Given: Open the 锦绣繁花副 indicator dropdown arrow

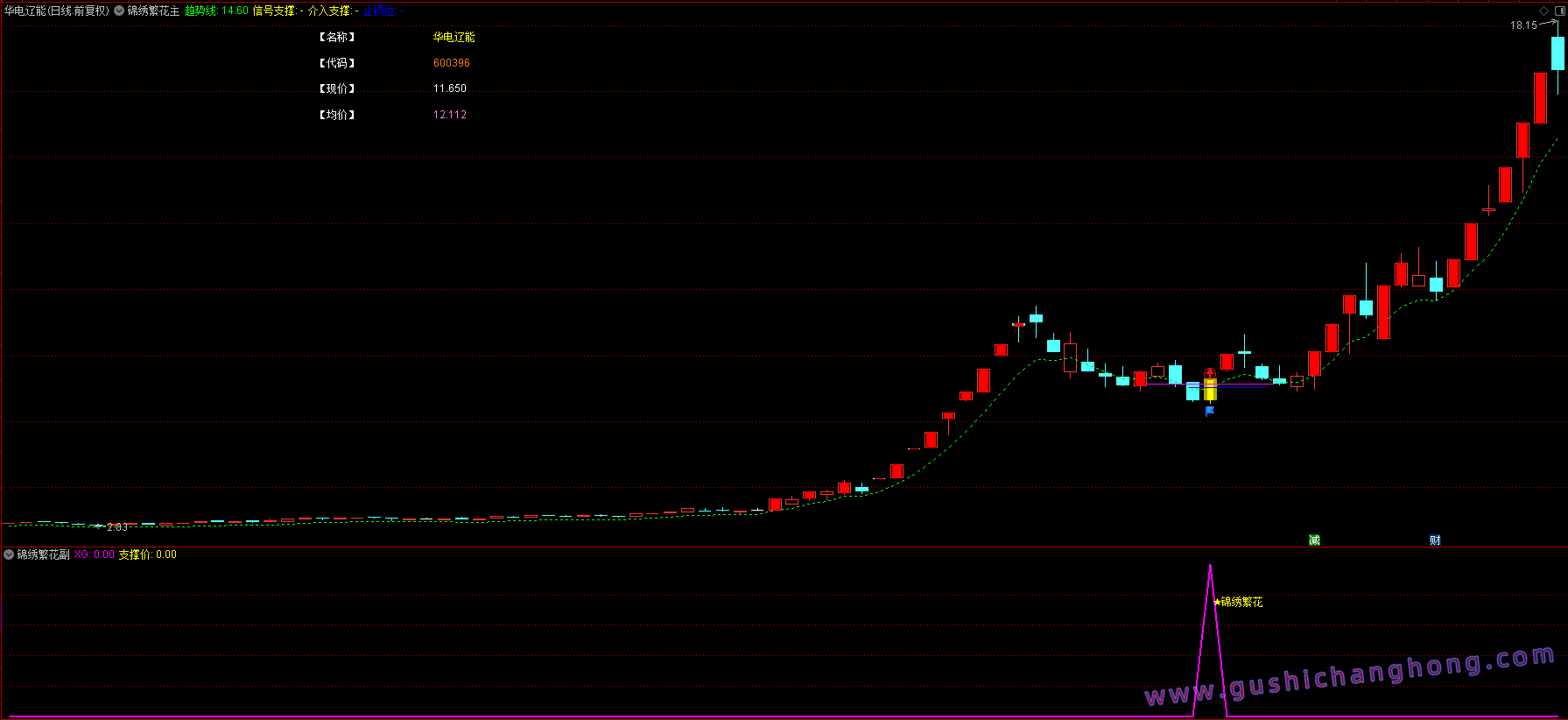Looking at the screenshot, I should [9, 554].
